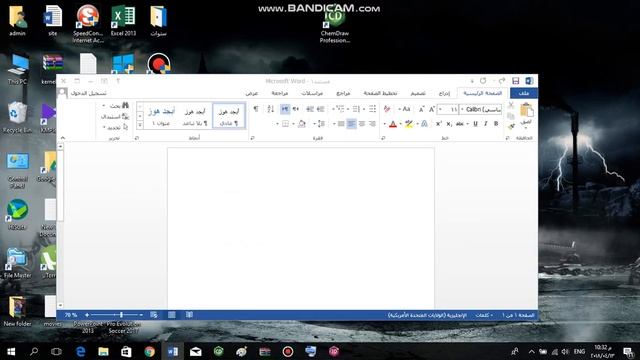Toggle the Justify alignment button

[341, 124]
